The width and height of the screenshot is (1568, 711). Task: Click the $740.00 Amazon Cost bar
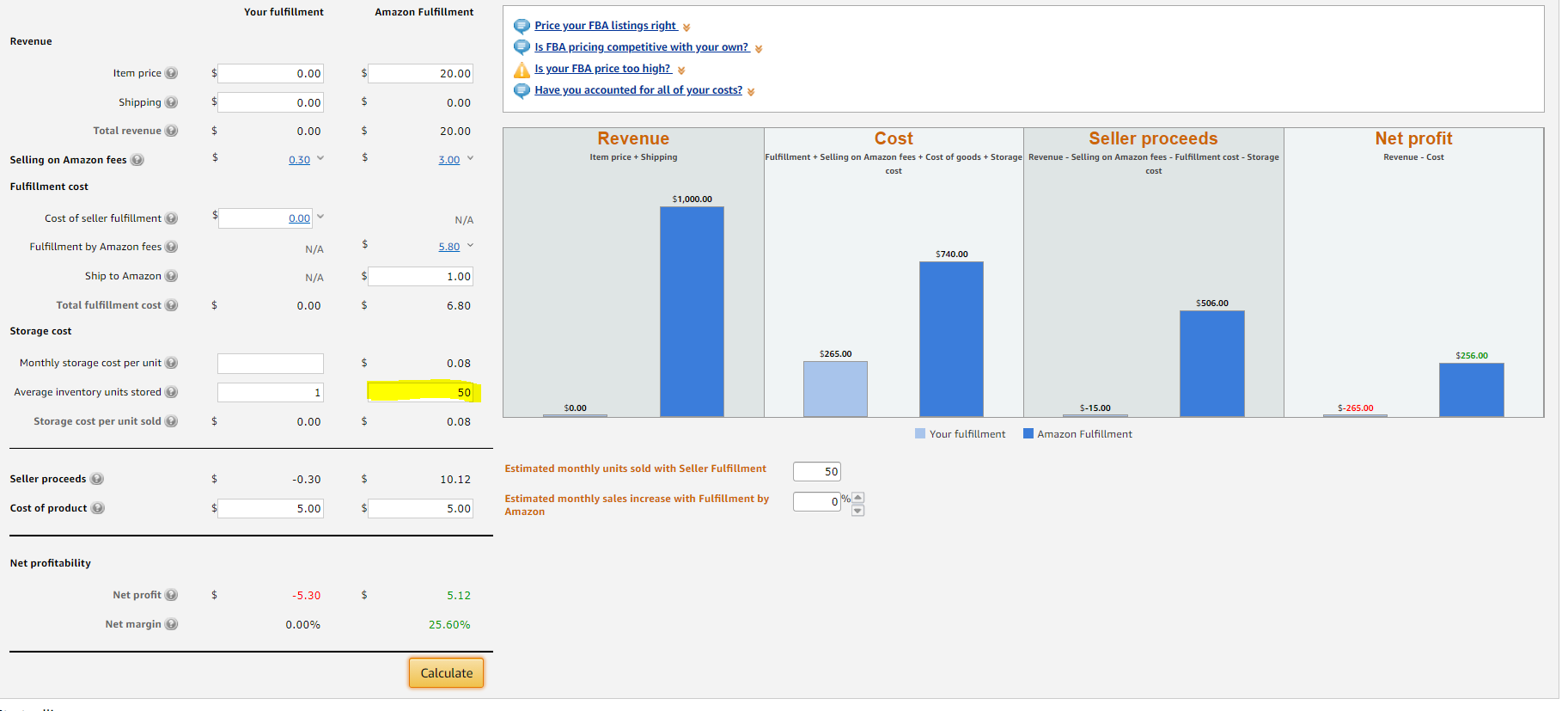pyautogui.click(x=951, y=340)
